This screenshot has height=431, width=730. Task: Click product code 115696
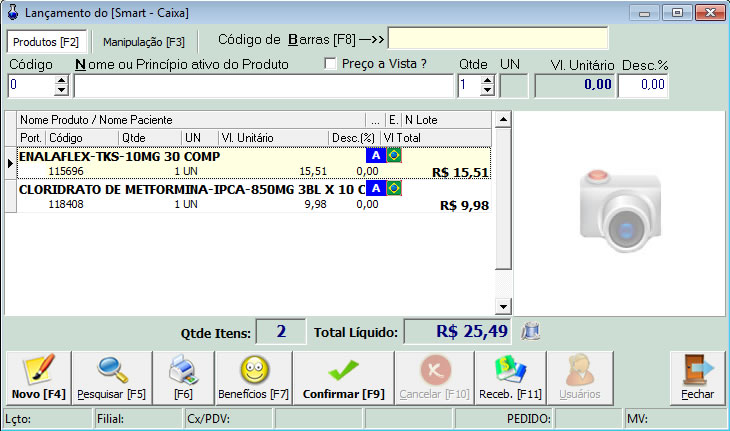click(66, 171)
